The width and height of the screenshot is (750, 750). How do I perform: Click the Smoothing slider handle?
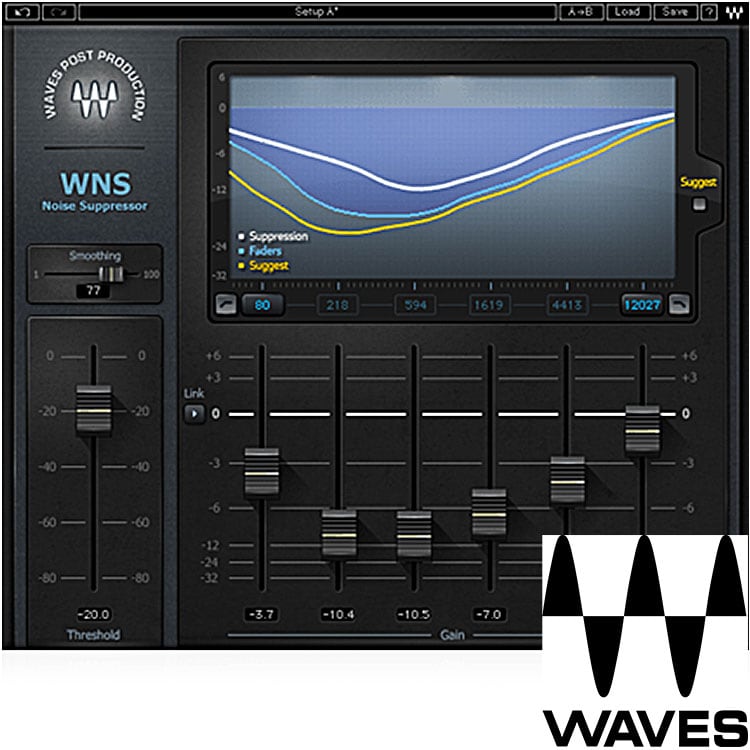pyautogui.click(x=111, y=274)
